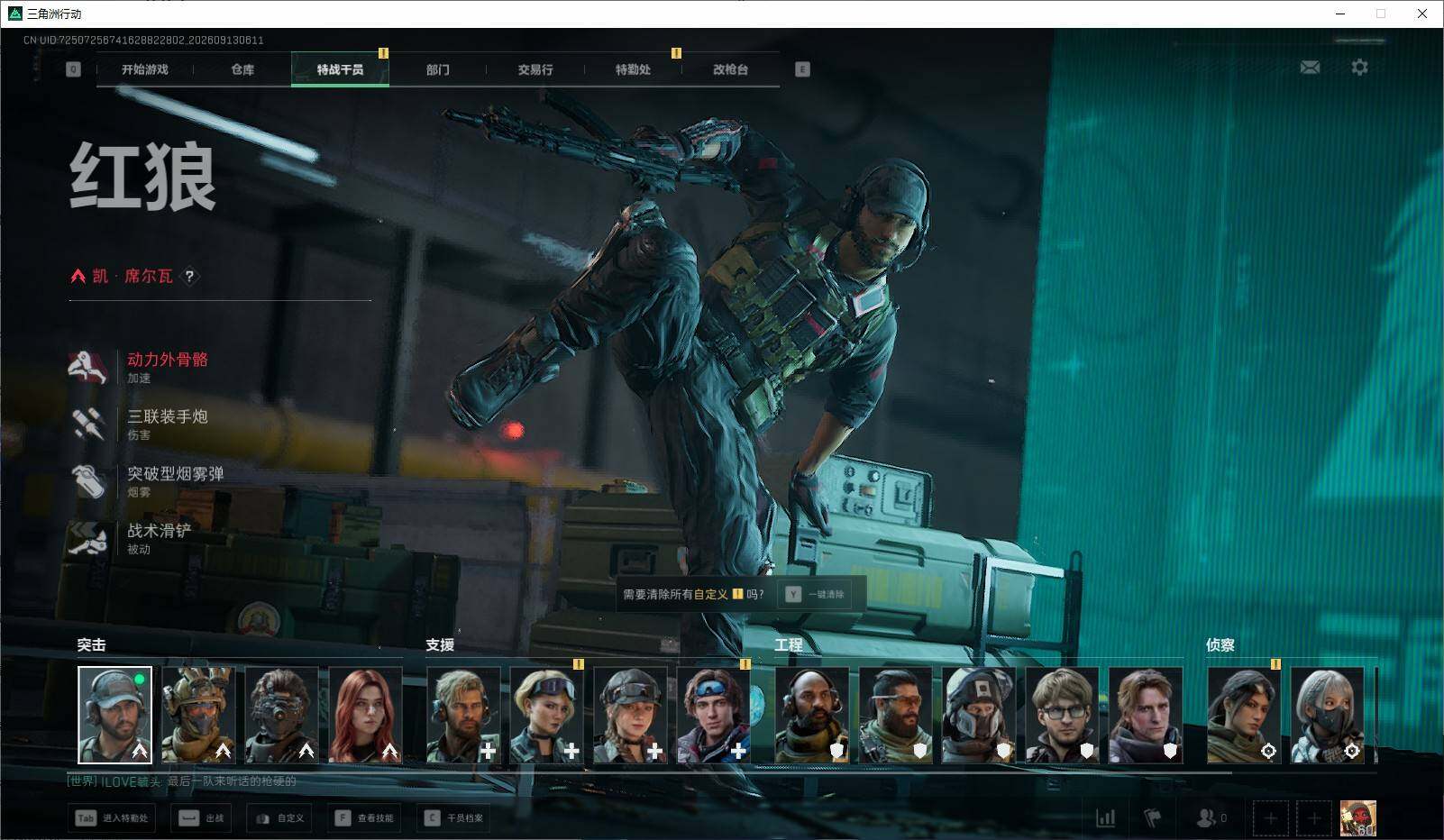Select the hooded masked operator under 工程

click(979, 715)
